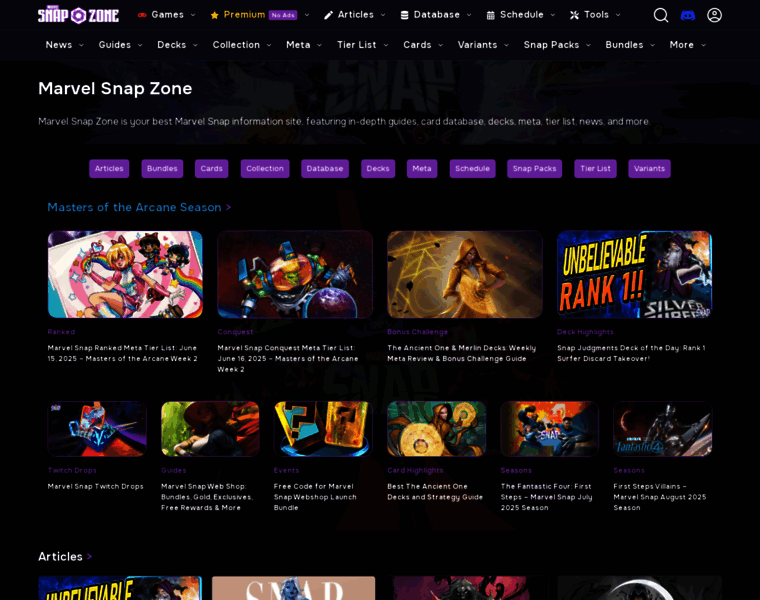Expand the Guides submenu chevron
The height and width of the screenshot is (600, 760).
point(140,45)
